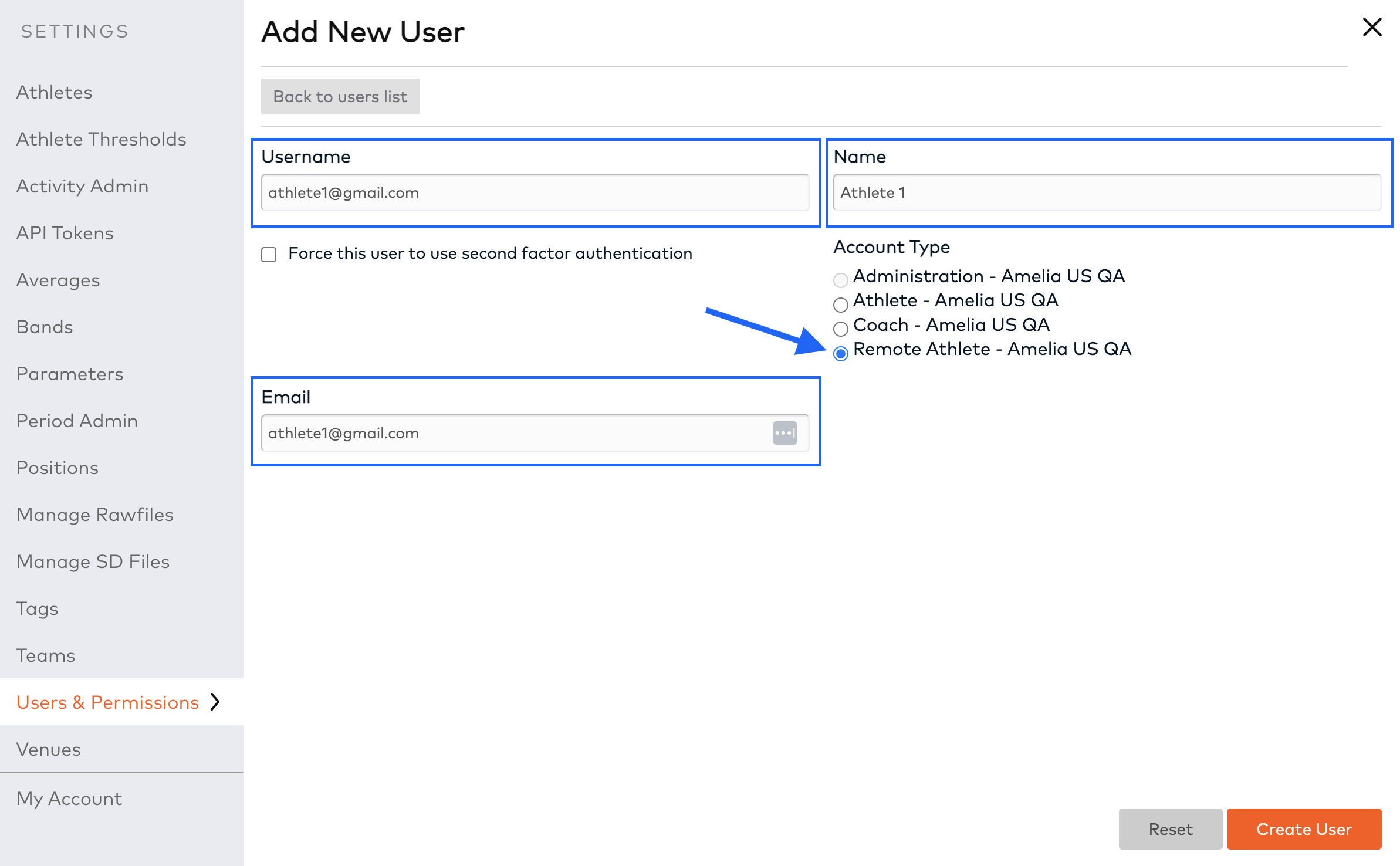Close the Add New User panel

click(x=1371, y=27)
